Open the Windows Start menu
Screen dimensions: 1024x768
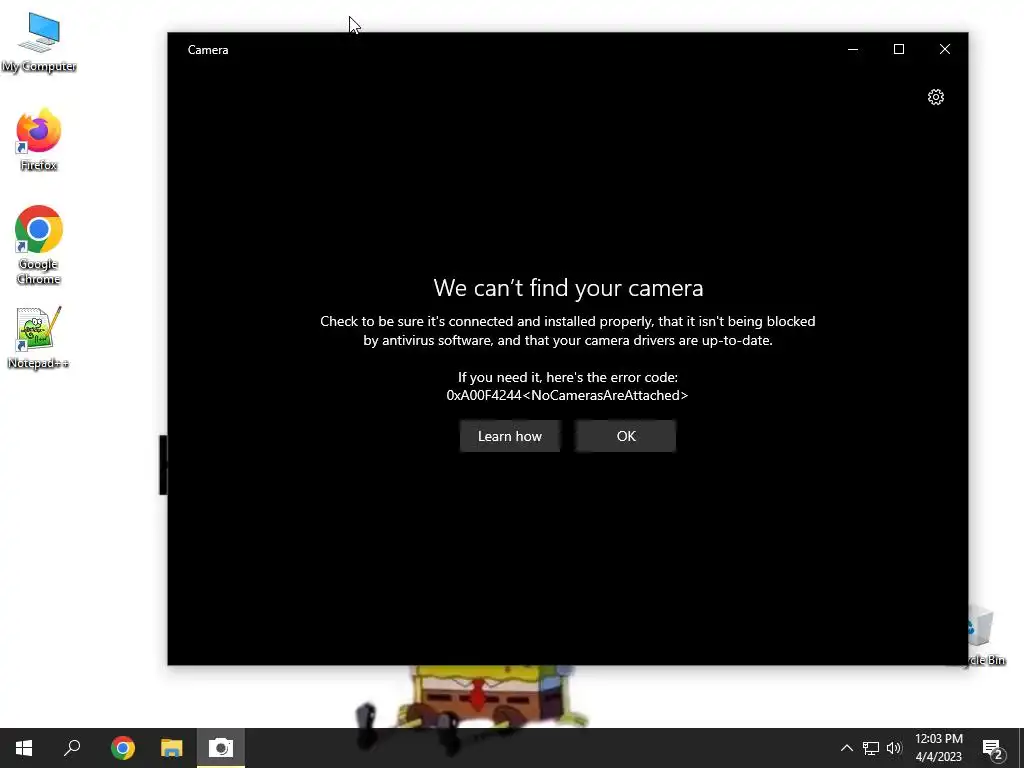pos(24,748)
